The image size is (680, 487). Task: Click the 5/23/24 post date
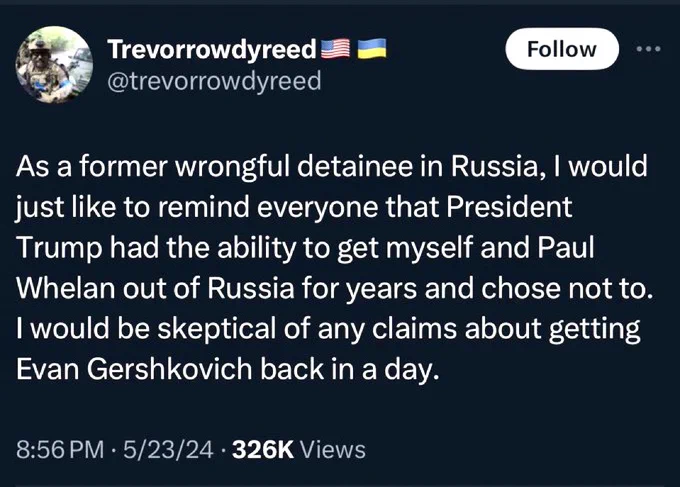pos(168,450)
